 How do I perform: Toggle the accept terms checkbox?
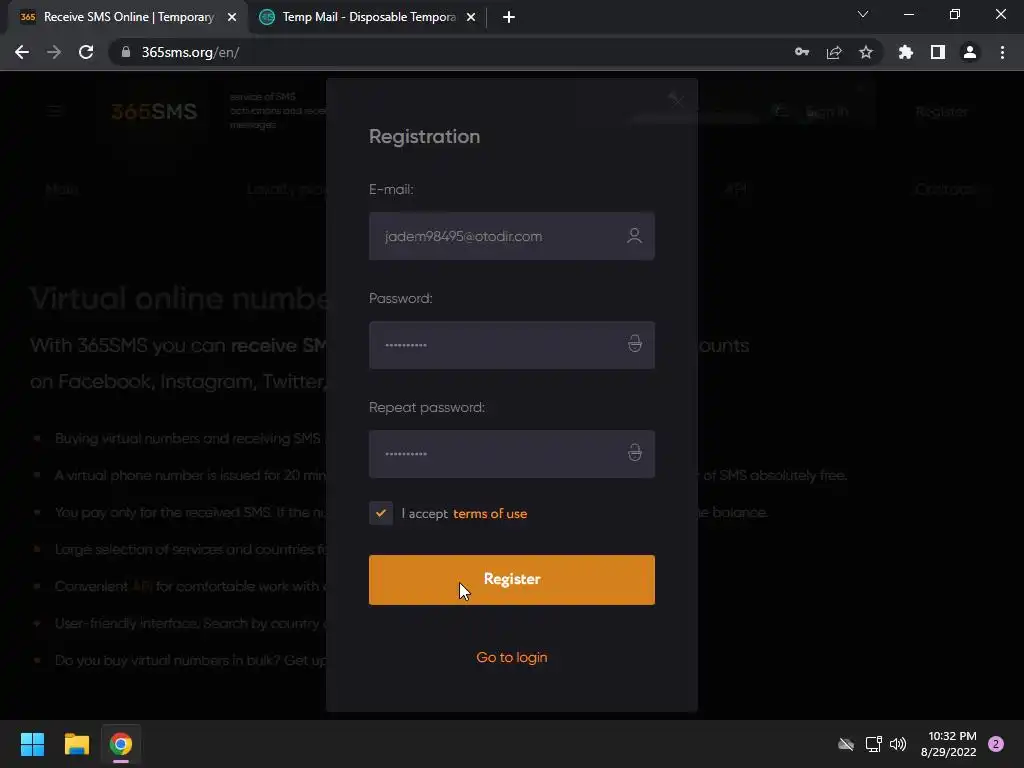click(381, 513)
